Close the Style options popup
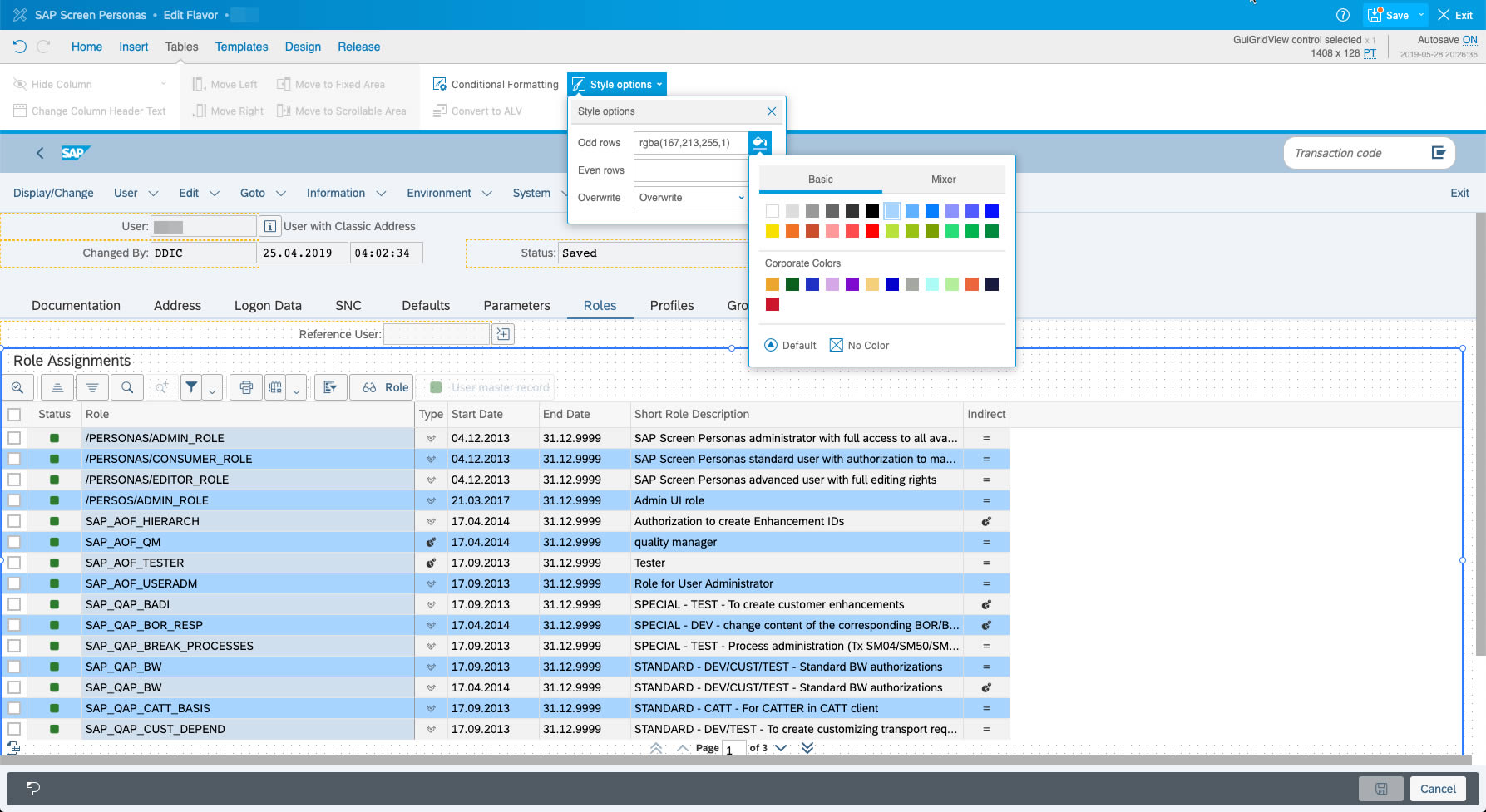The height and width of the screenshot is (812, 1486). click(772, 111)
